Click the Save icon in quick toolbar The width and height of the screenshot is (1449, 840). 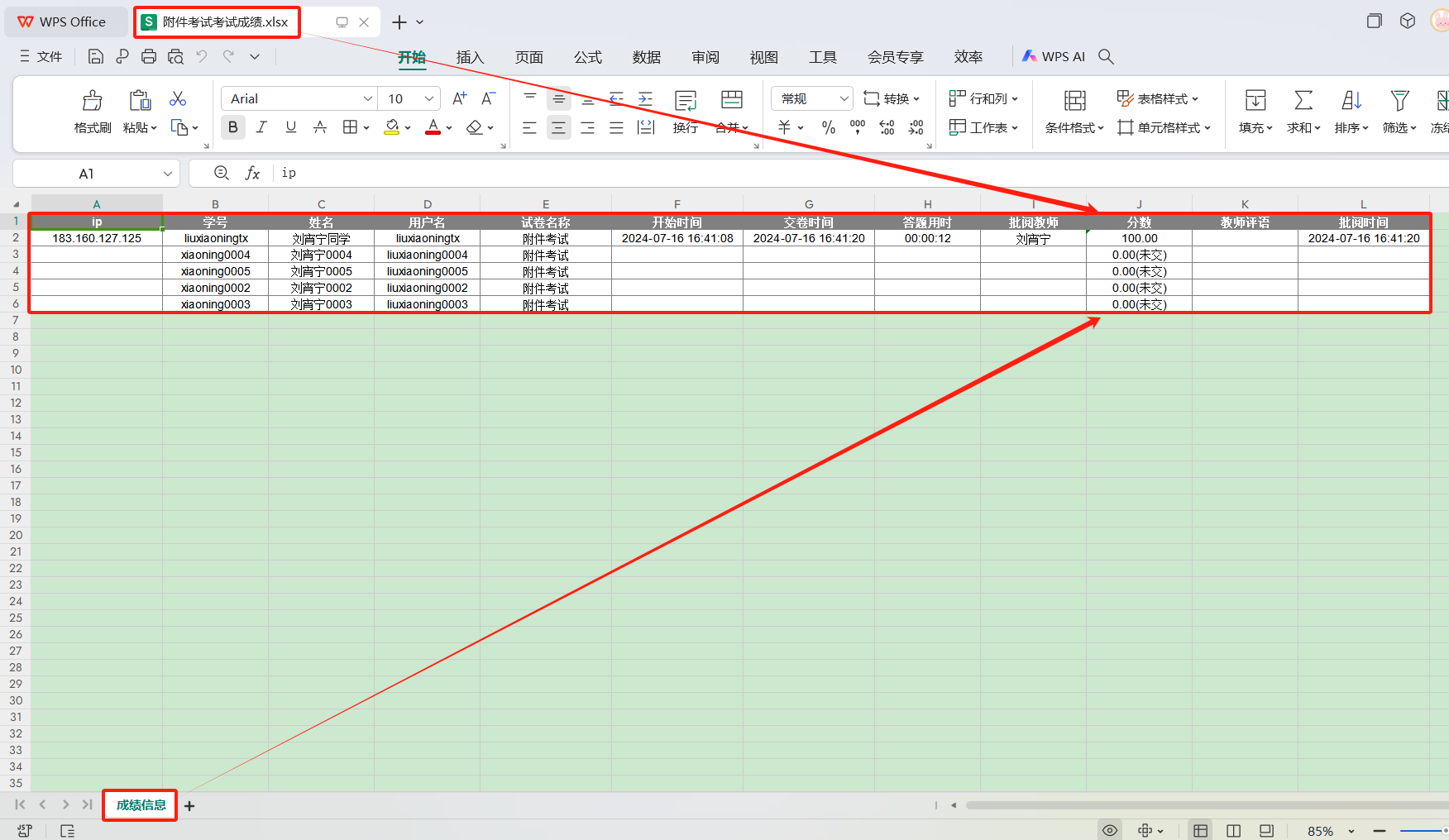point(96,56)
